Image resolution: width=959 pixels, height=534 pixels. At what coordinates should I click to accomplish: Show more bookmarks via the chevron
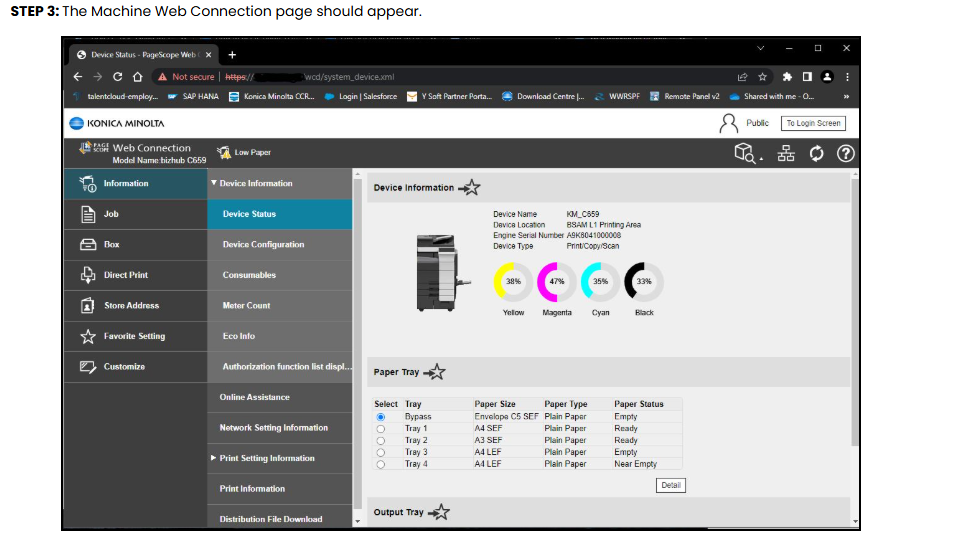tap(846, 97)
